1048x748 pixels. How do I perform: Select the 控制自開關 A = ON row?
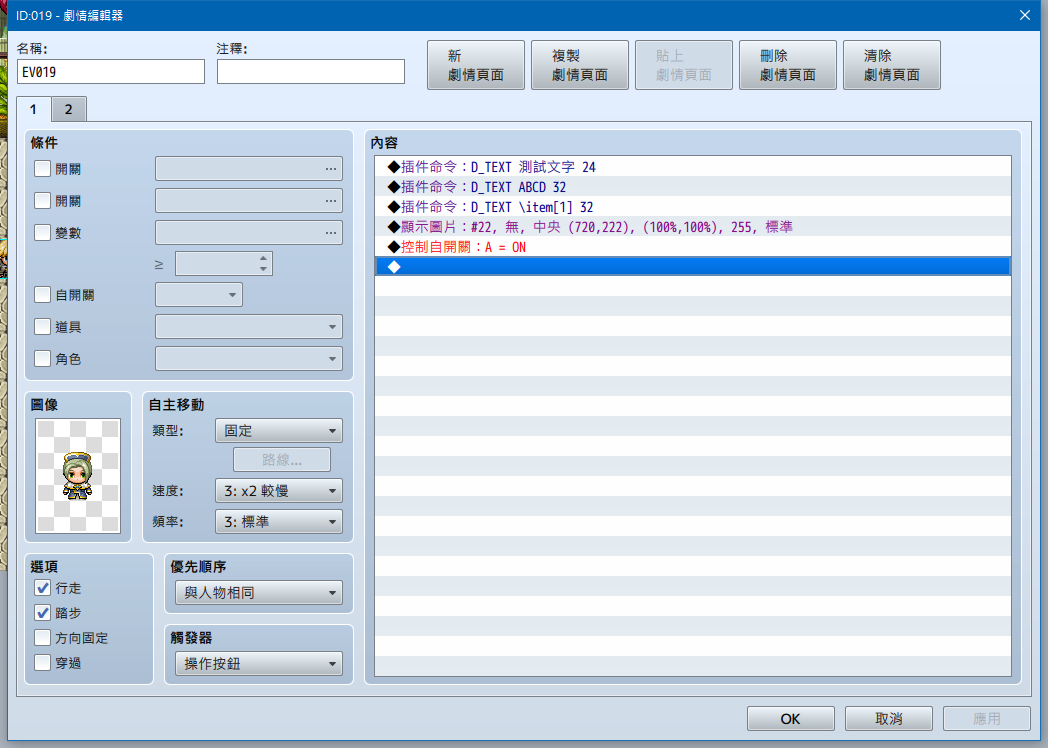[x=692, y=247]
